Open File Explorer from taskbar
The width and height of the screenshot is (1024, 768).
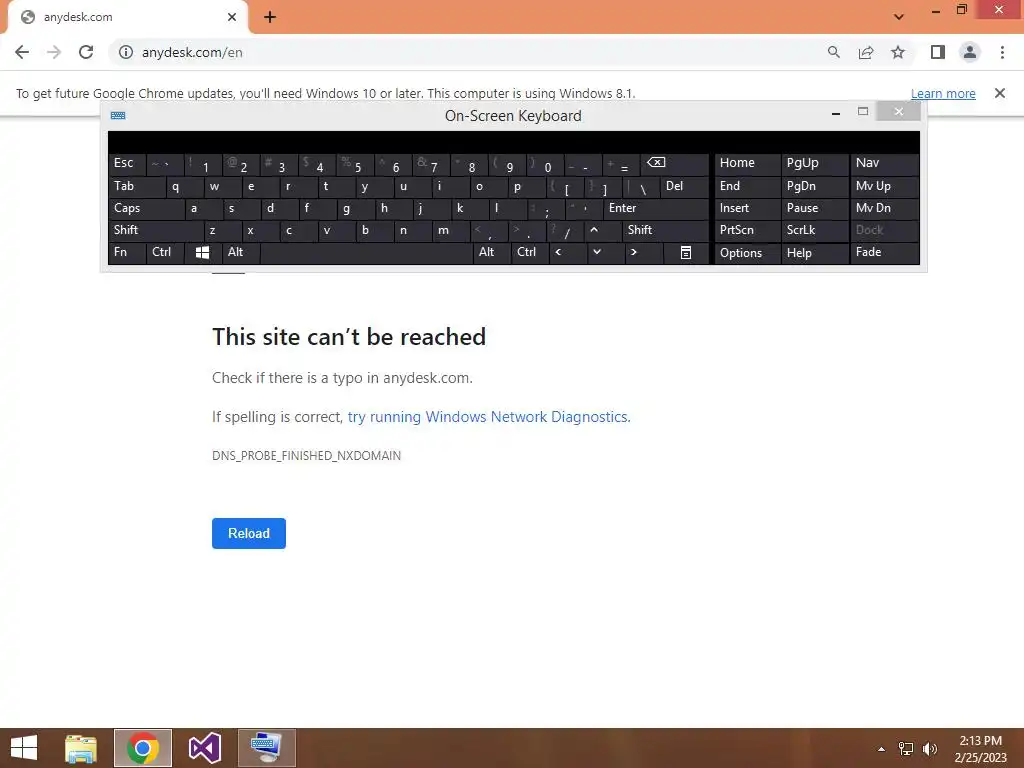click(x=81, y=748)
